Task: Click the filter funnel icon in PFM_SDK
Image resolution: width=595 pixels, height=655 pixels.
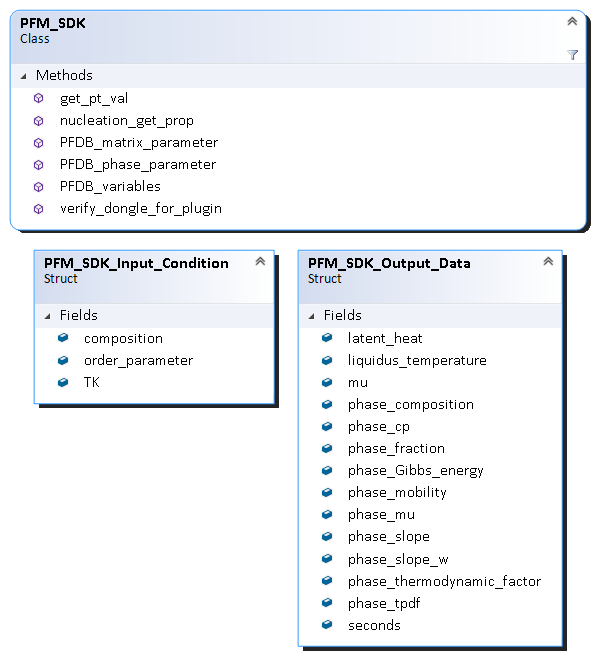Action: click(x=572, y=55)
